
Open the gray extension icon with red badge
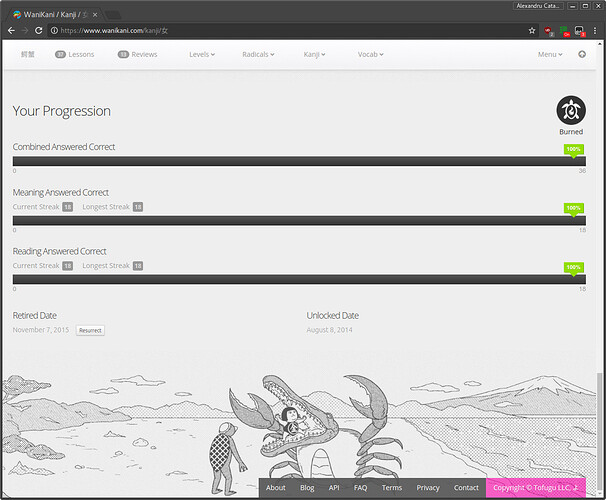[580, 31]
